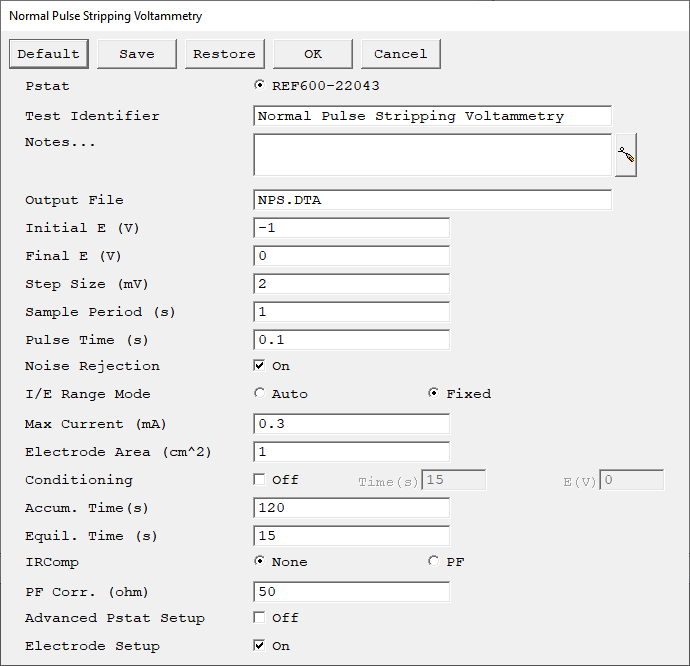Cancel the setup dialog
This screenshot has height=666, width=690.
pyautogui.click(x=400, y=54)
